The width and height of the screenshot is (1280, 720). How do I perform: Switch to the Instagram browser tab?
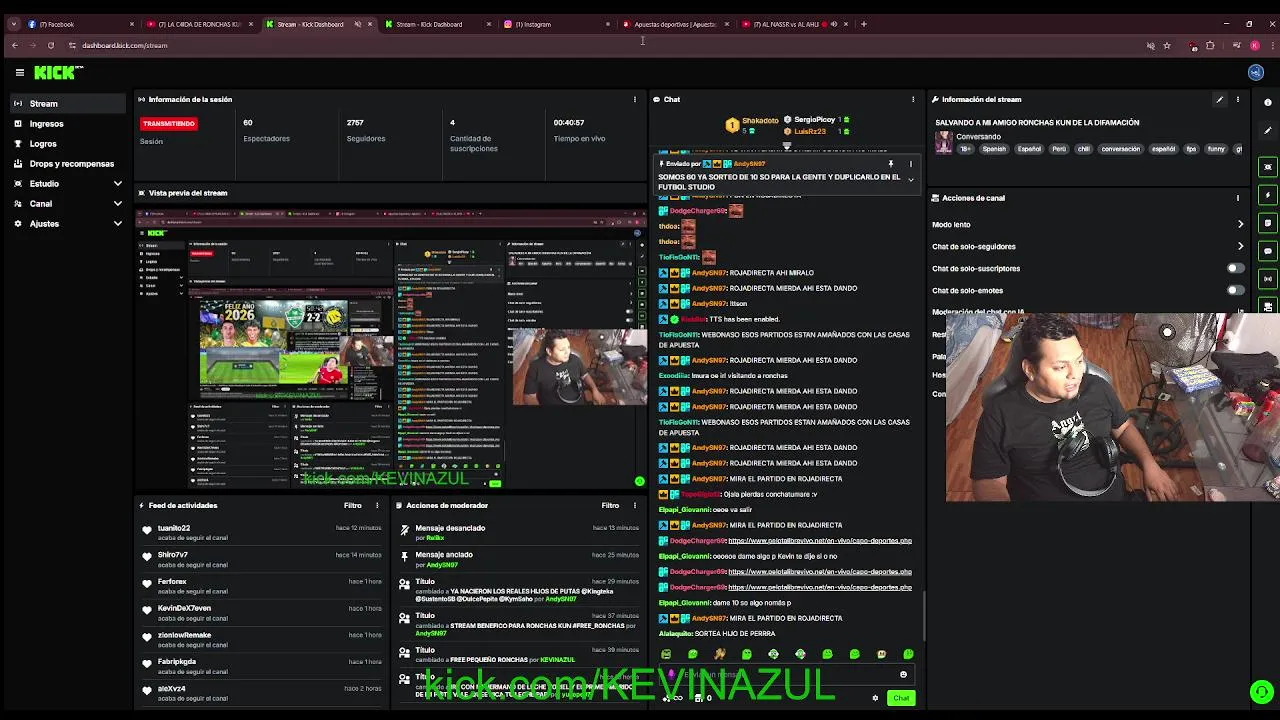[557, 24]
